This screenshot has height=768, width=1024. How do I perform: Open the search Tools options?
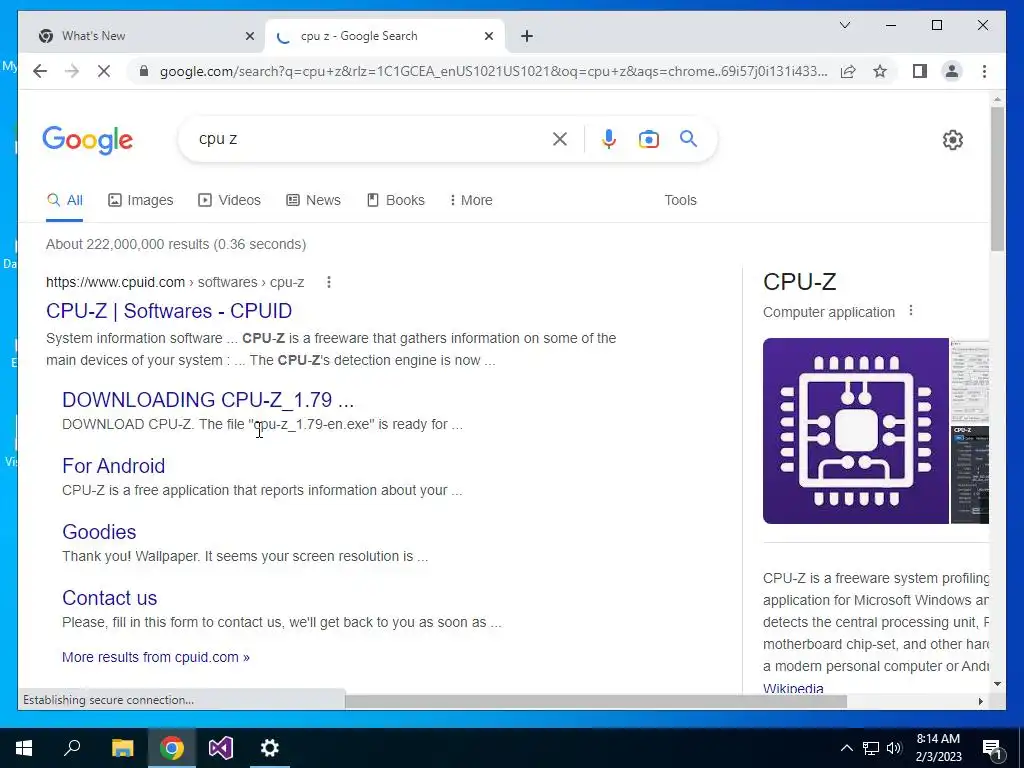point(680,200)
